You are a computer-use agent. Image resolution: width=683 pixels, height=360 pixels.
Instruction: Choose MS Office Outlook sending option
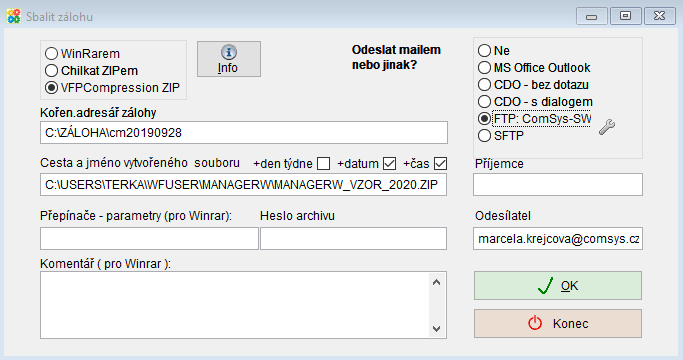(484, 68)
